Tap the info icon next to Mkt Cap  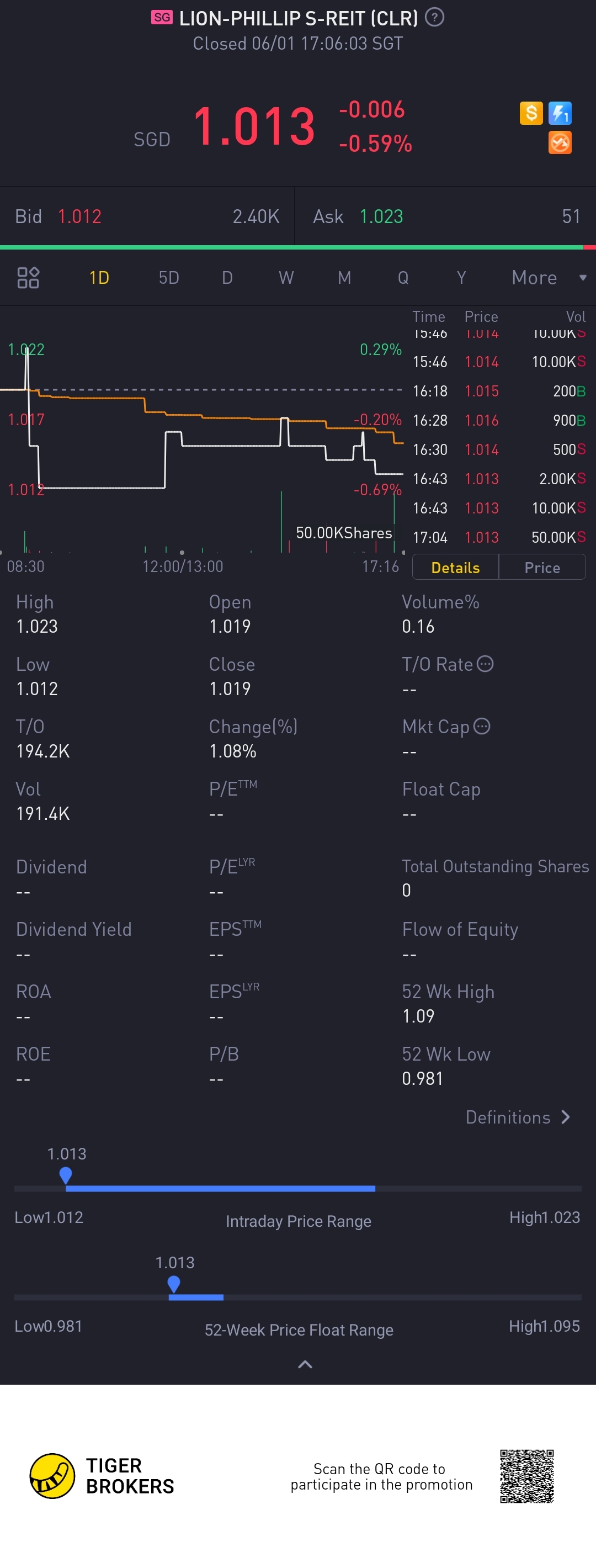(482, 726)
